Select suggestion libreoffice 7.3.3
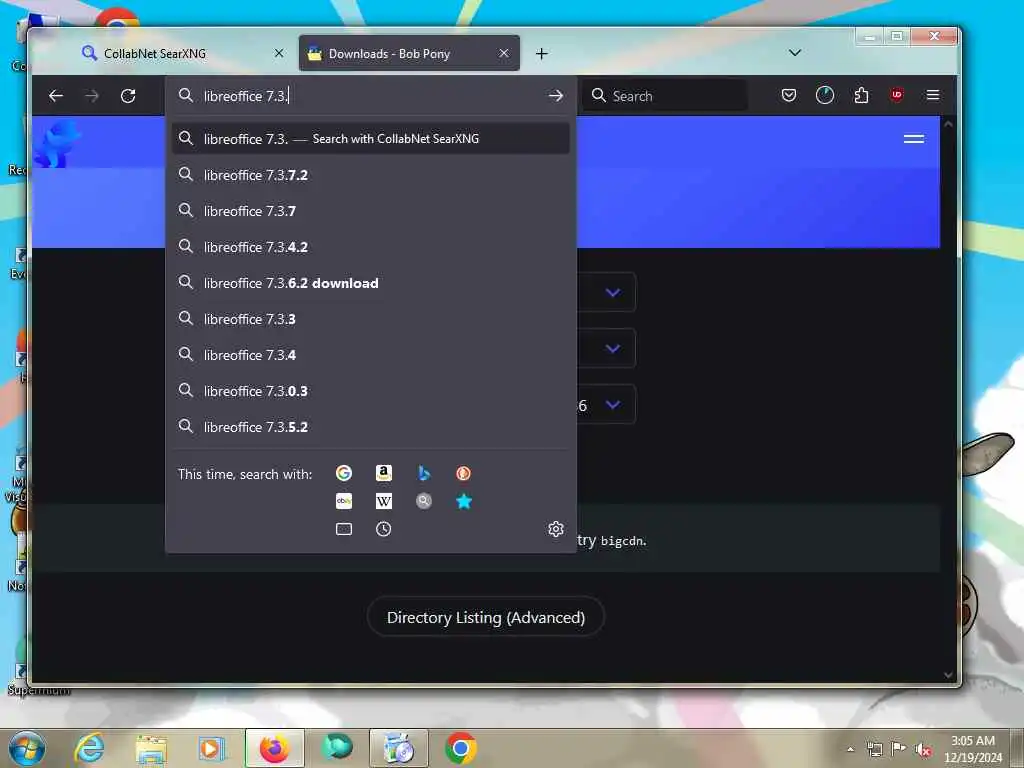The image size is (1024, 768). [x=370, y=319]
